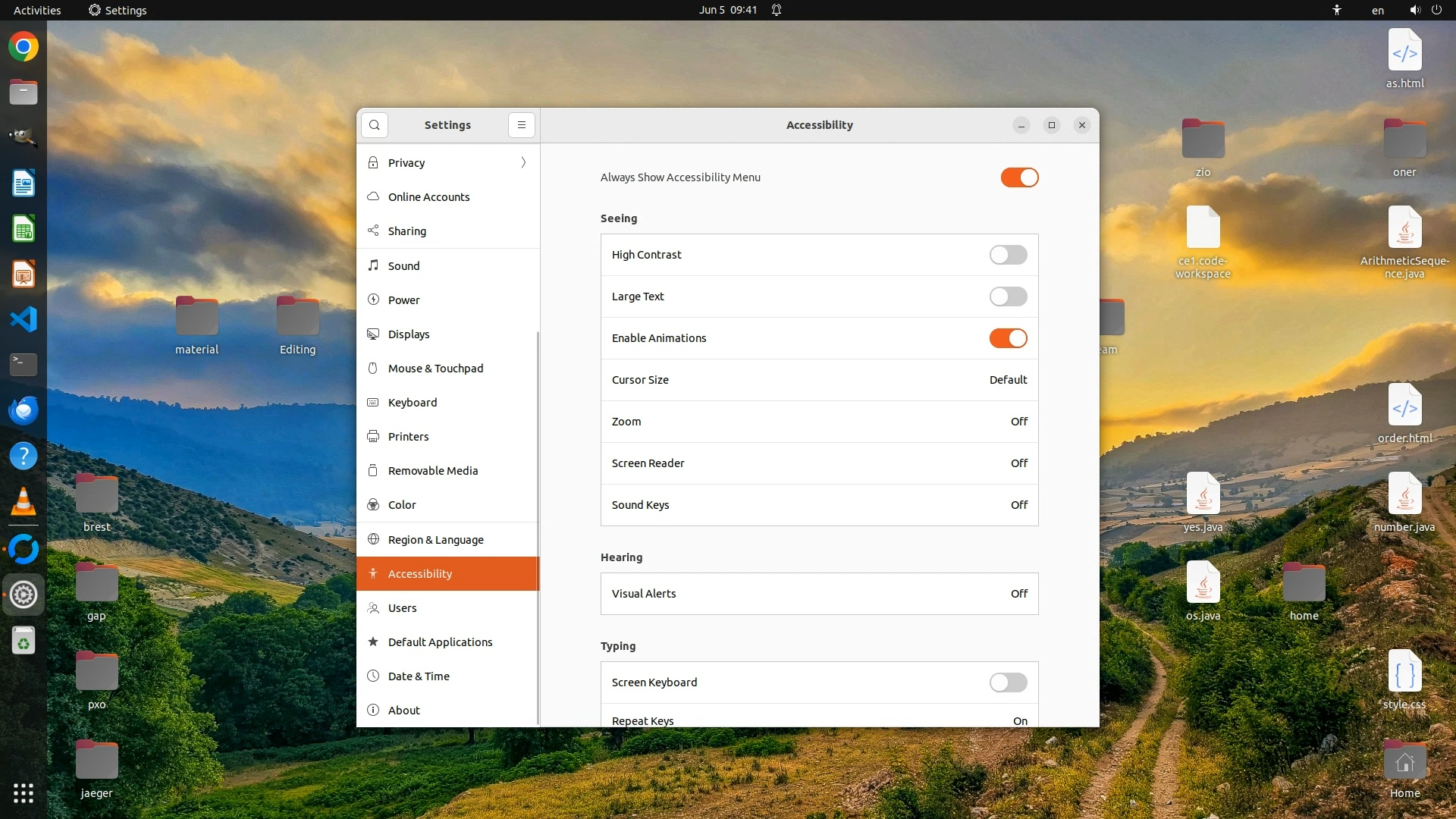This screenshot has width=1456, height=819.
Task: Expand Privacy submenu chevron
Action: pyautogui.click(x=523, y=162)
